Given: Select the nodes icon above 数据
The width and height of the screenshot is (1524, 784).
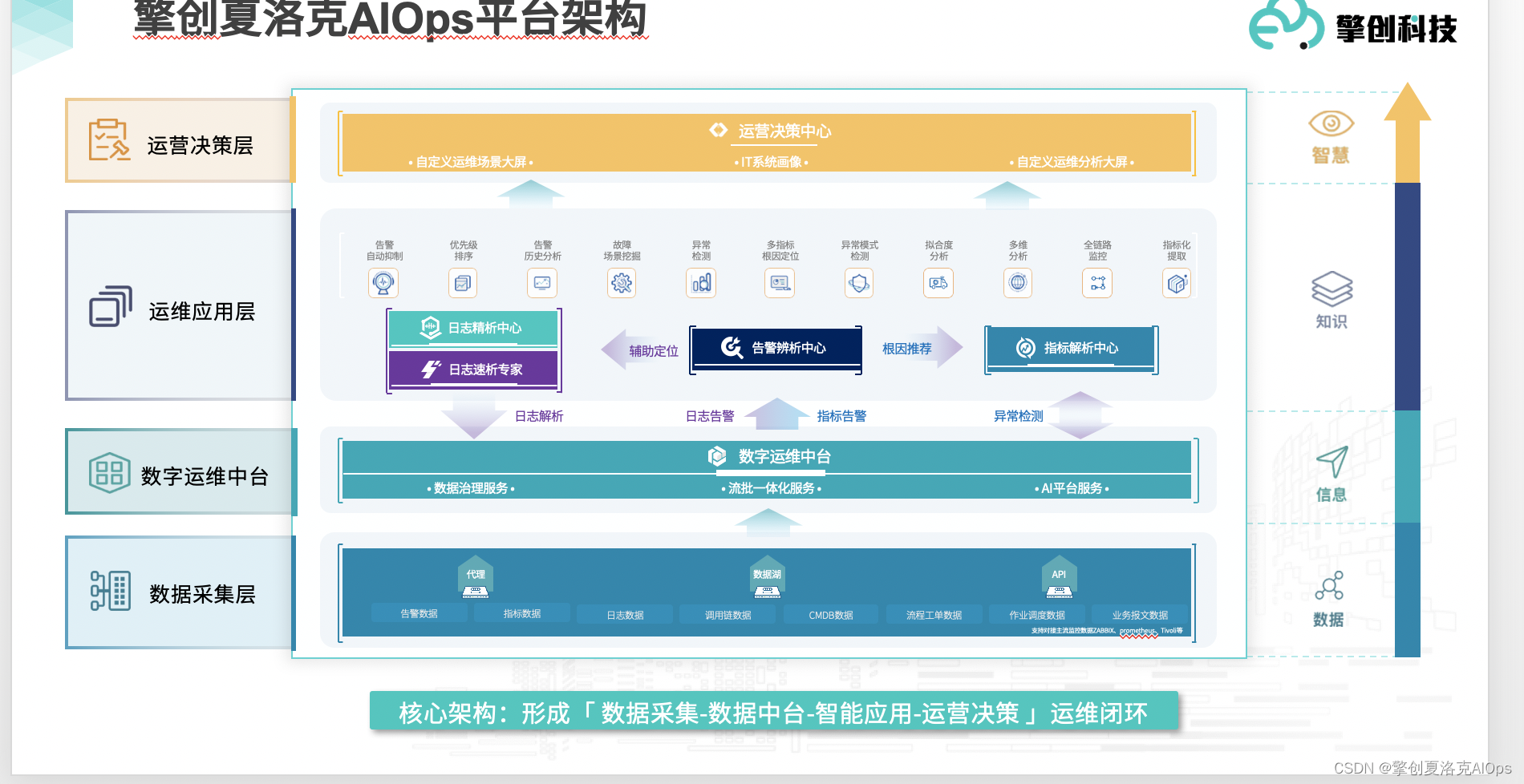Looking at the screenshot, I should pyautogui.click(x=1329, y=586).
